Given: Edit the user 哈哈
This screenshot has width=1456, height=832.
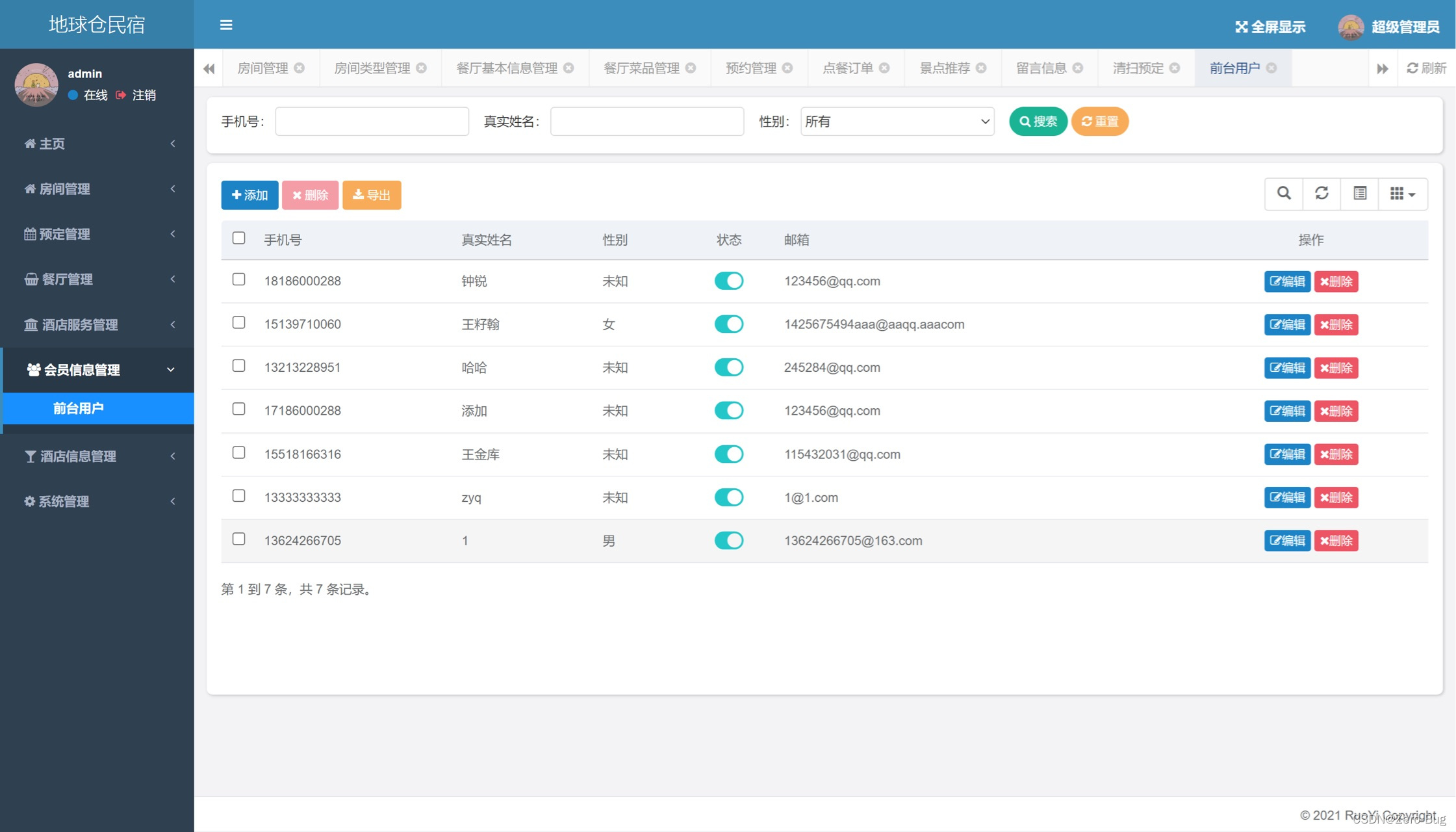Looking at the screenshot, I should pyautogui.click(x=1286, y=368).
